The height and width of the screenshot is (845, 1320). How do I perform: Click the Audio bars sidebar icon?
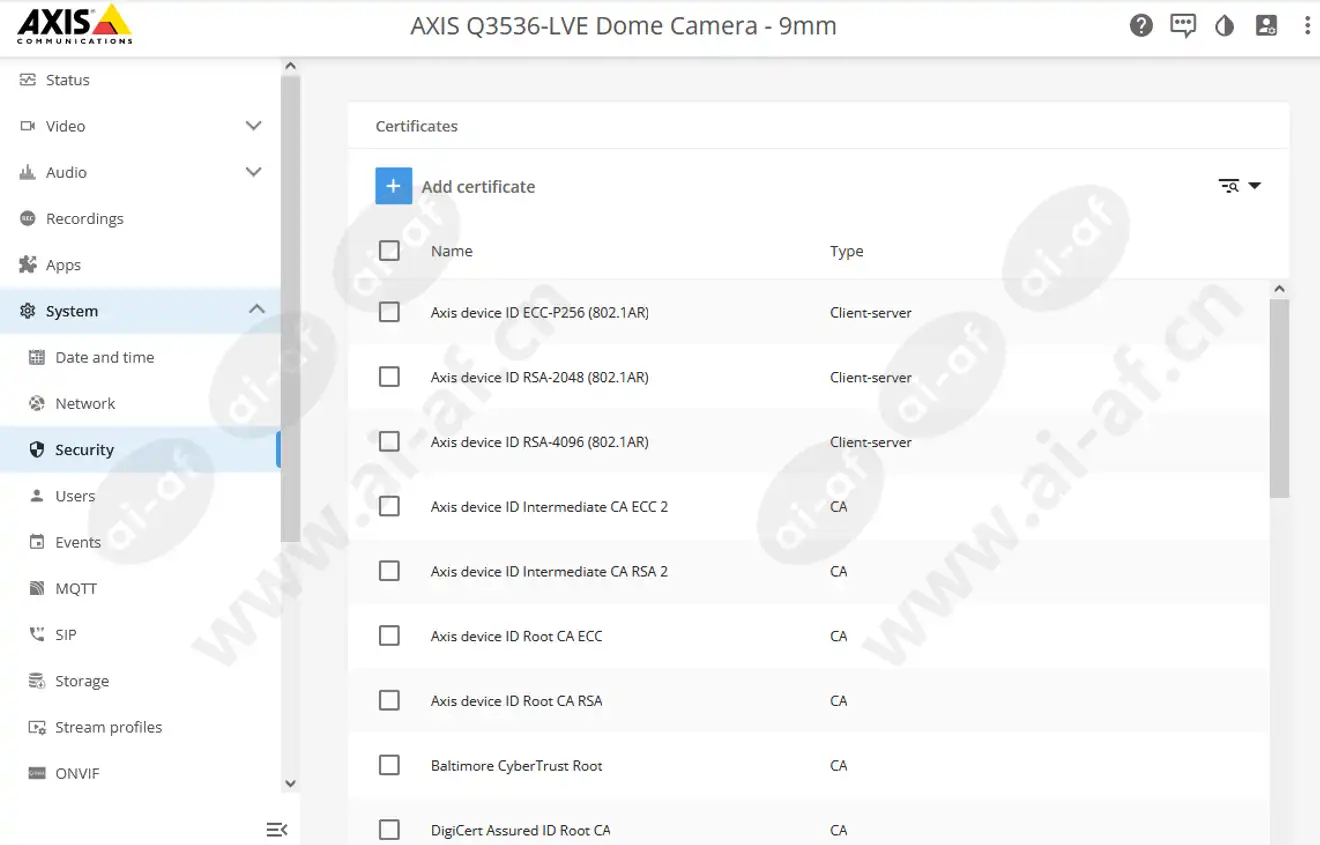28,172
